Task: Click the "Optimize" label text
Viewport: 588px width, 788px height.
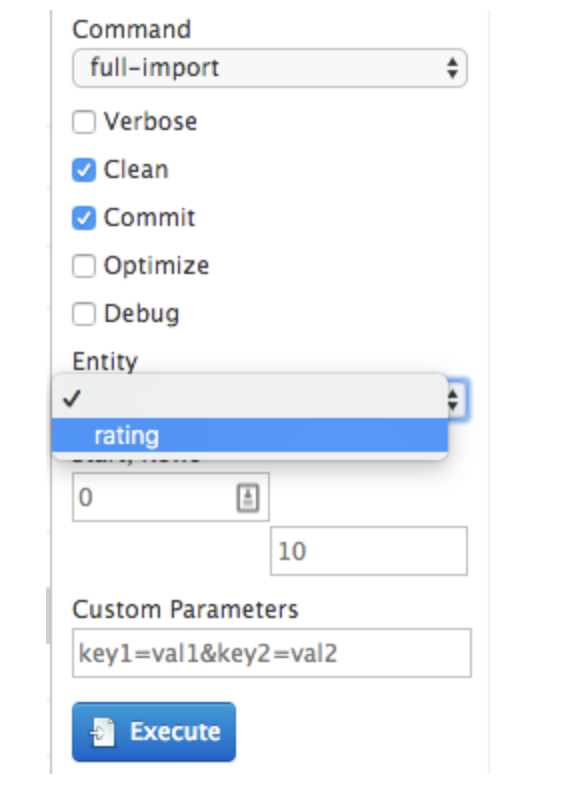Action: (156, 266)
